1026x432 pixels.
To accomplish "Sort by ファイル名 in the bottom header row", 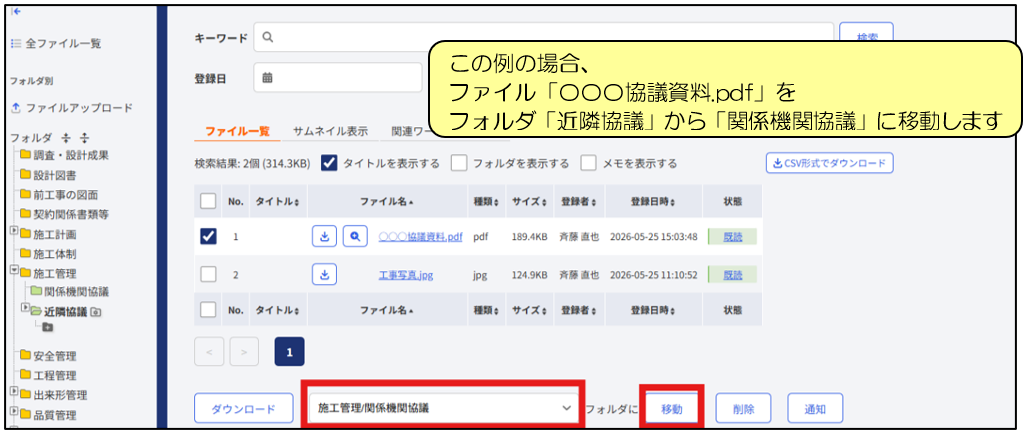I will tap(387, 309).
